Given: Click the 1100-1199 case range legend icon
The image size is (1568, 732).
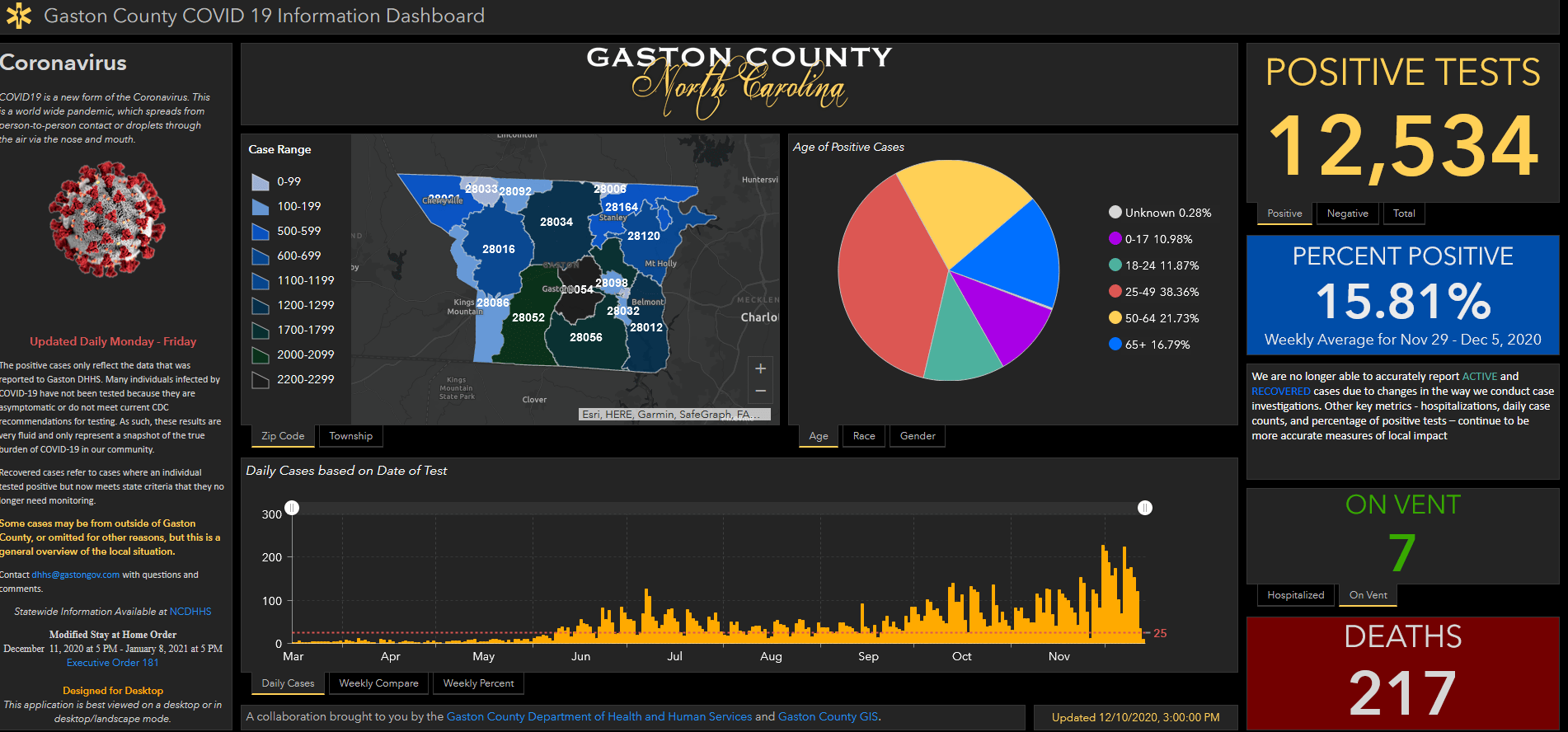Looking at the screenshot, I should [261, 280].
